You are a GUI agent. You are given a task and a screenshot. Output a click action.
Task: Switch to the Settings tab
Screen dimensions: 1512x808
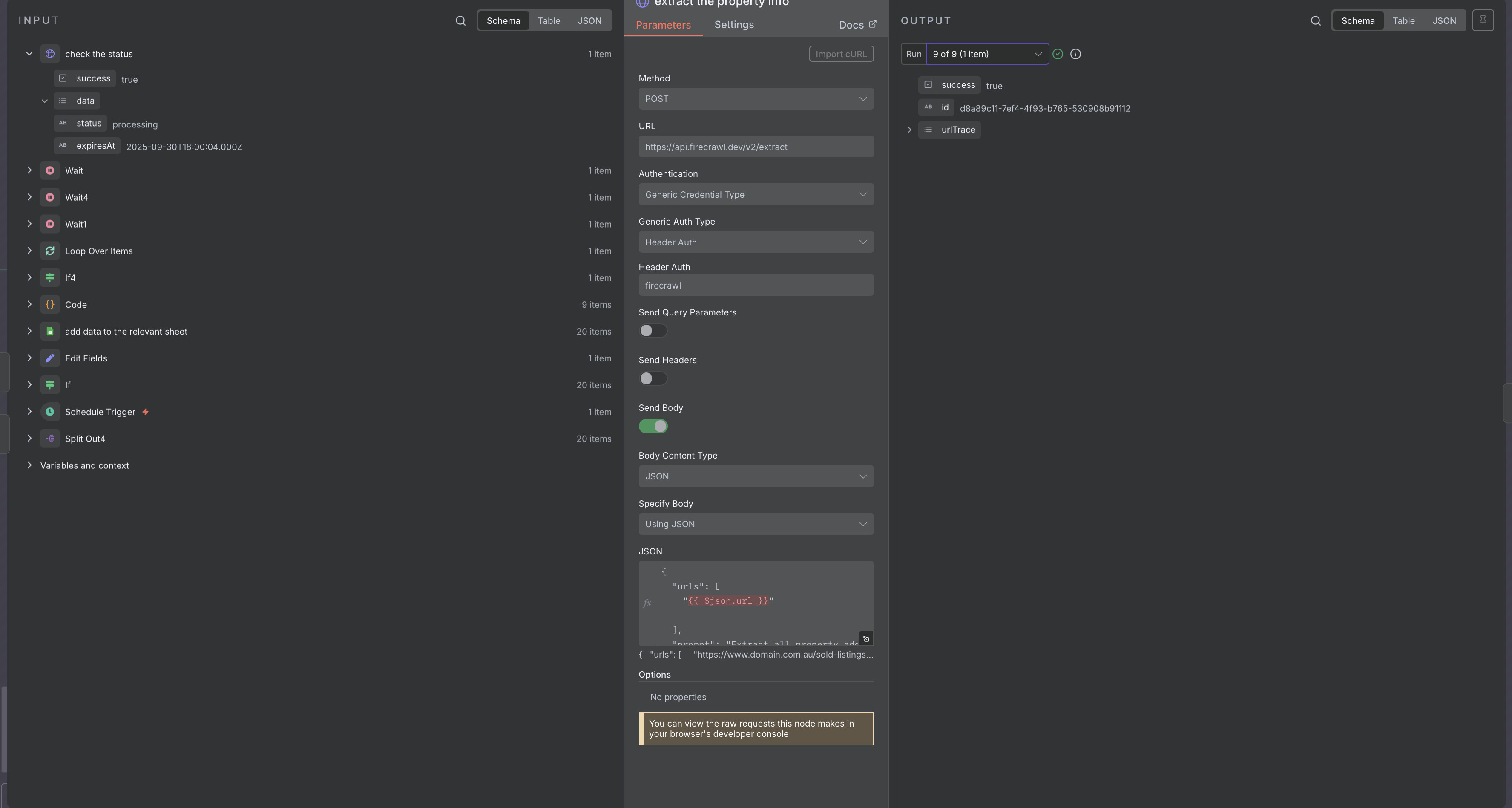[x=734, y=25]
